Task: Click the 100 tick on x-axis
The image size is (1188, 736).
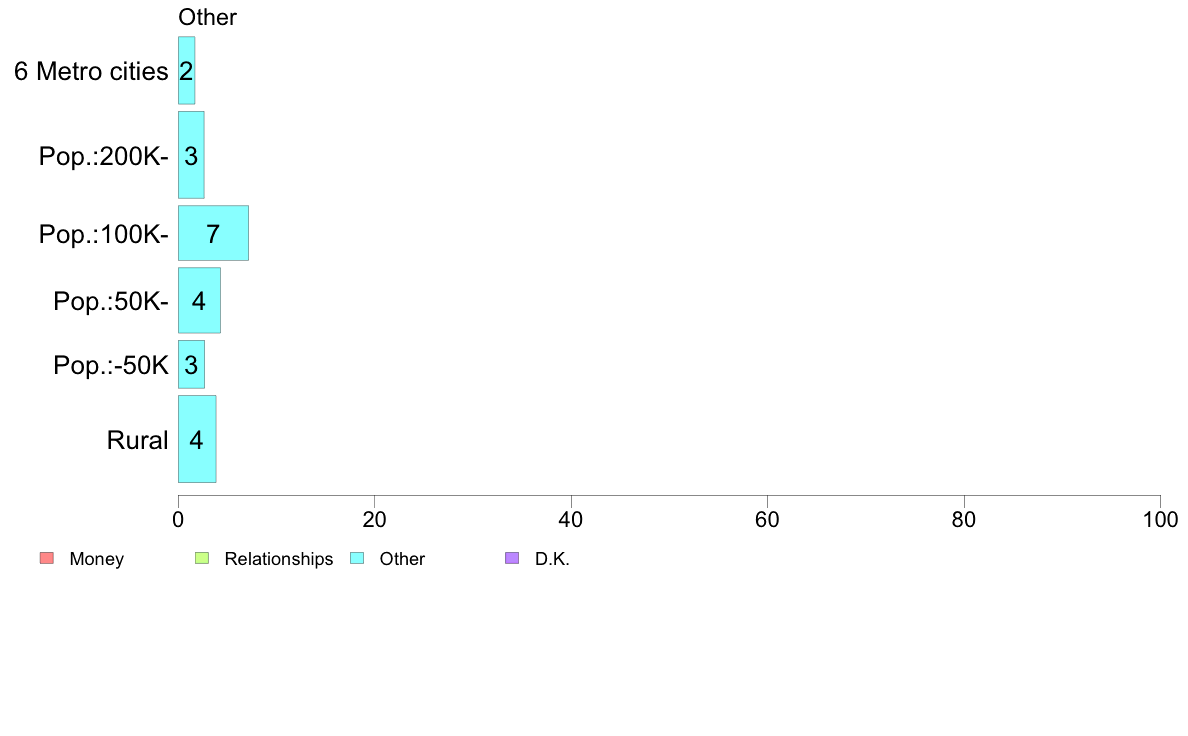Action: (1160, 519)
